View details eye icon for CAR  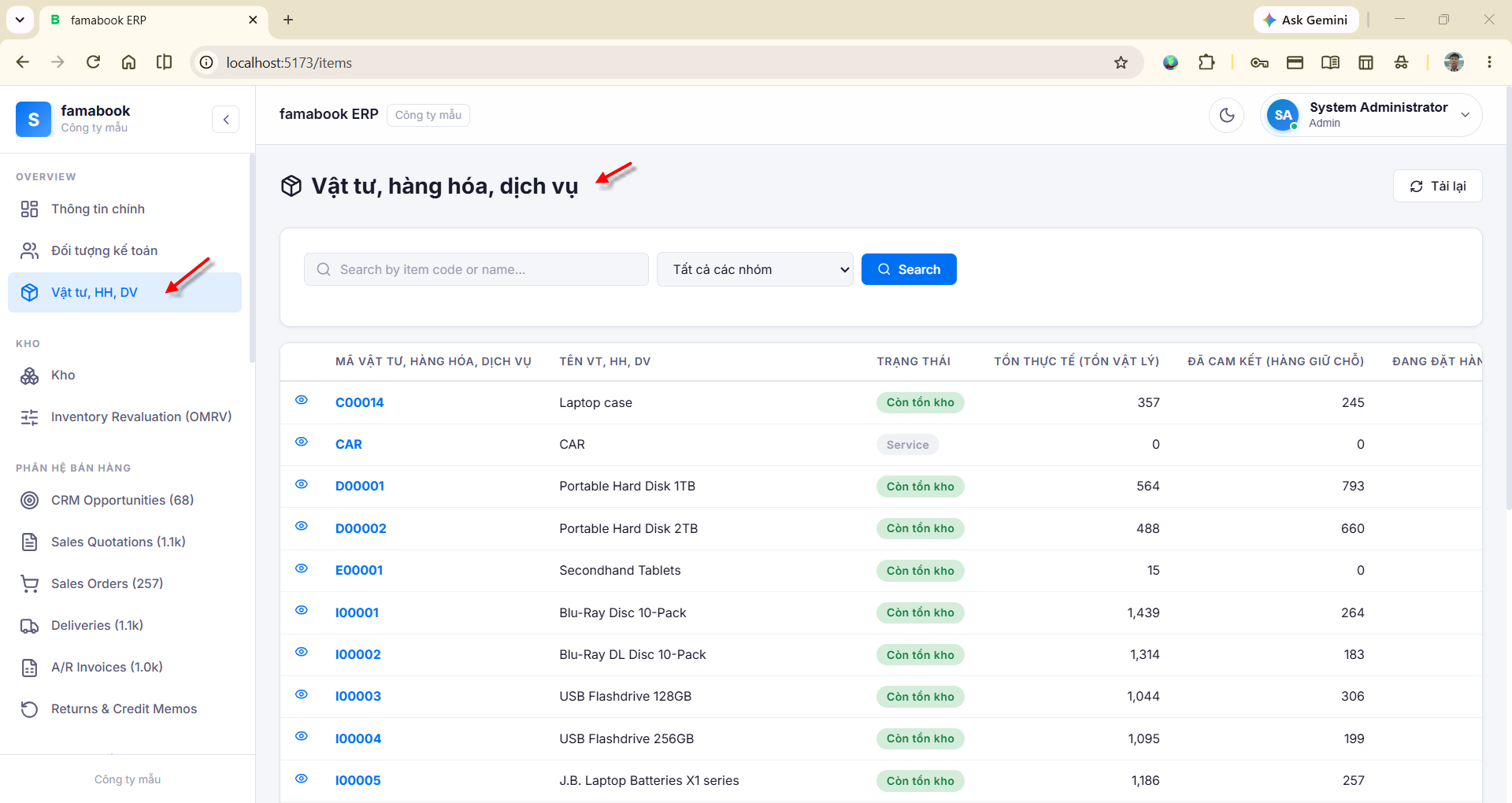pyautogui.click(x=301, y=442)
